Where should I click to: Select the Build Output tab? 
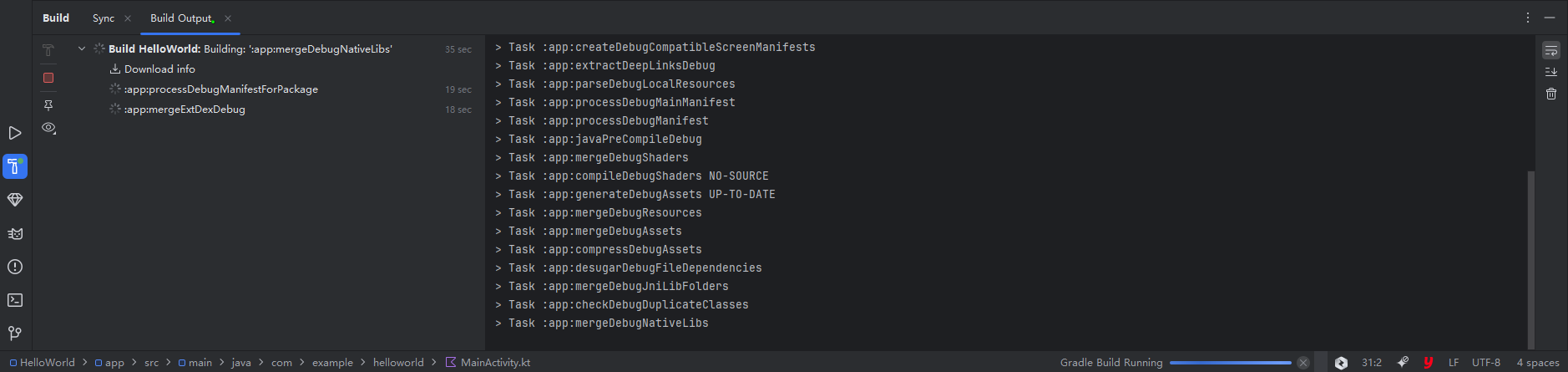(181, 18)
